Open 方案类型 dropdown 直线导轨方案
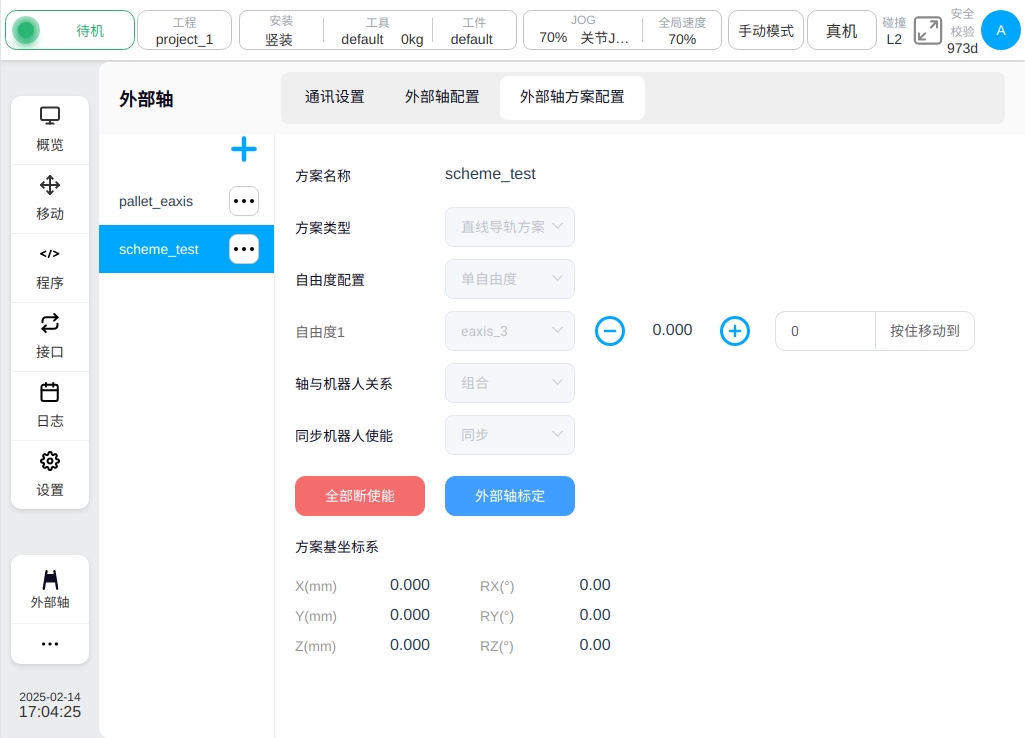This screenshot has width=1025, height=738. (x=510, y=227)
